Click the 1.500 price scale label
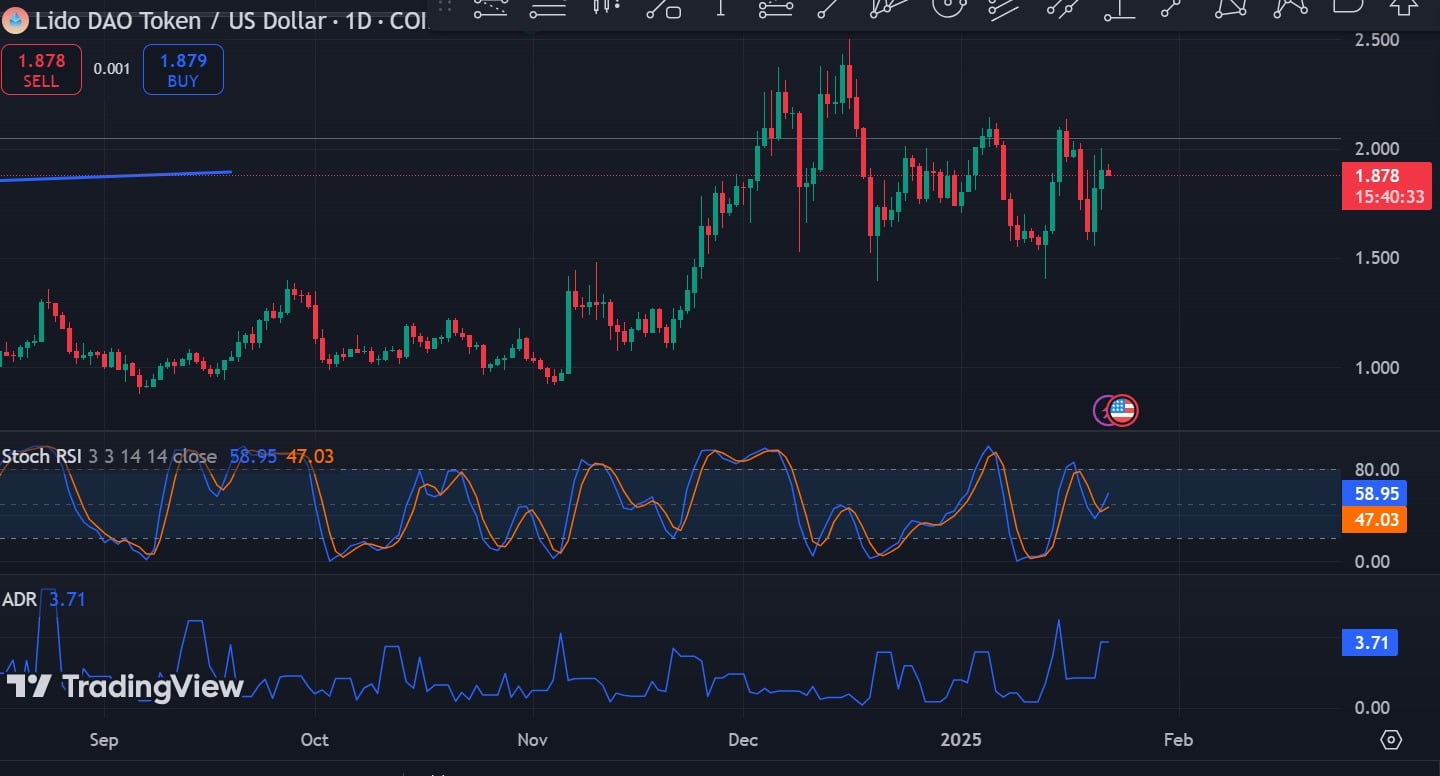The width and height of the screenshot is (1440, 776). tap(1377, 258)
